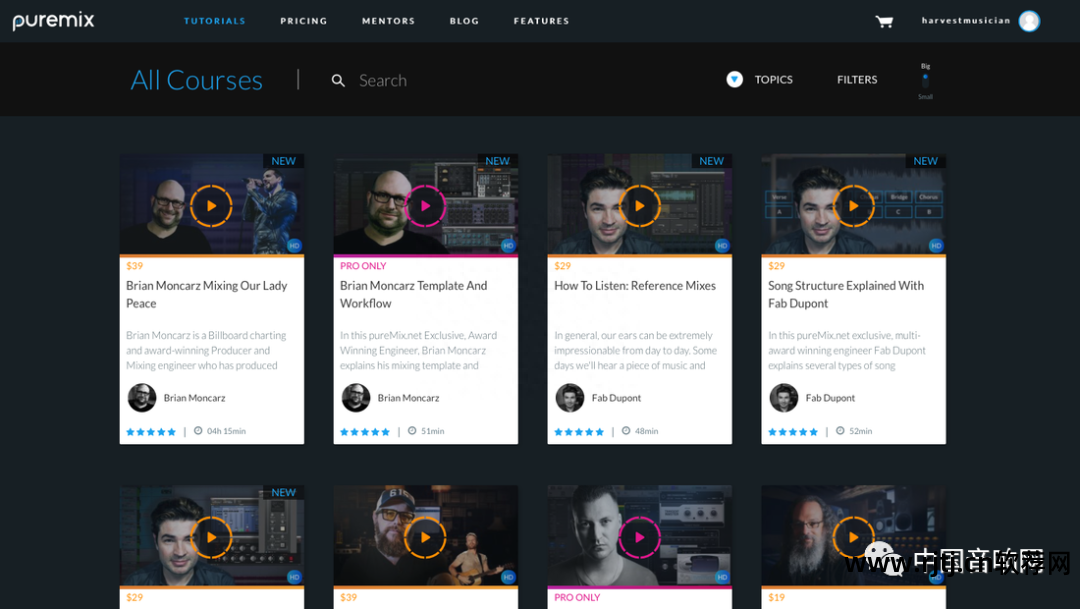
Task: Click the $19 price label
Action: pos(776,597)
